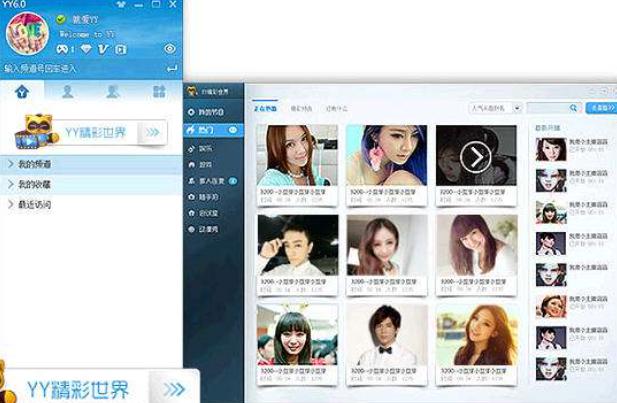Switch to the Y home tab
The image size is (617, 403).
click(x=22, y=92)
